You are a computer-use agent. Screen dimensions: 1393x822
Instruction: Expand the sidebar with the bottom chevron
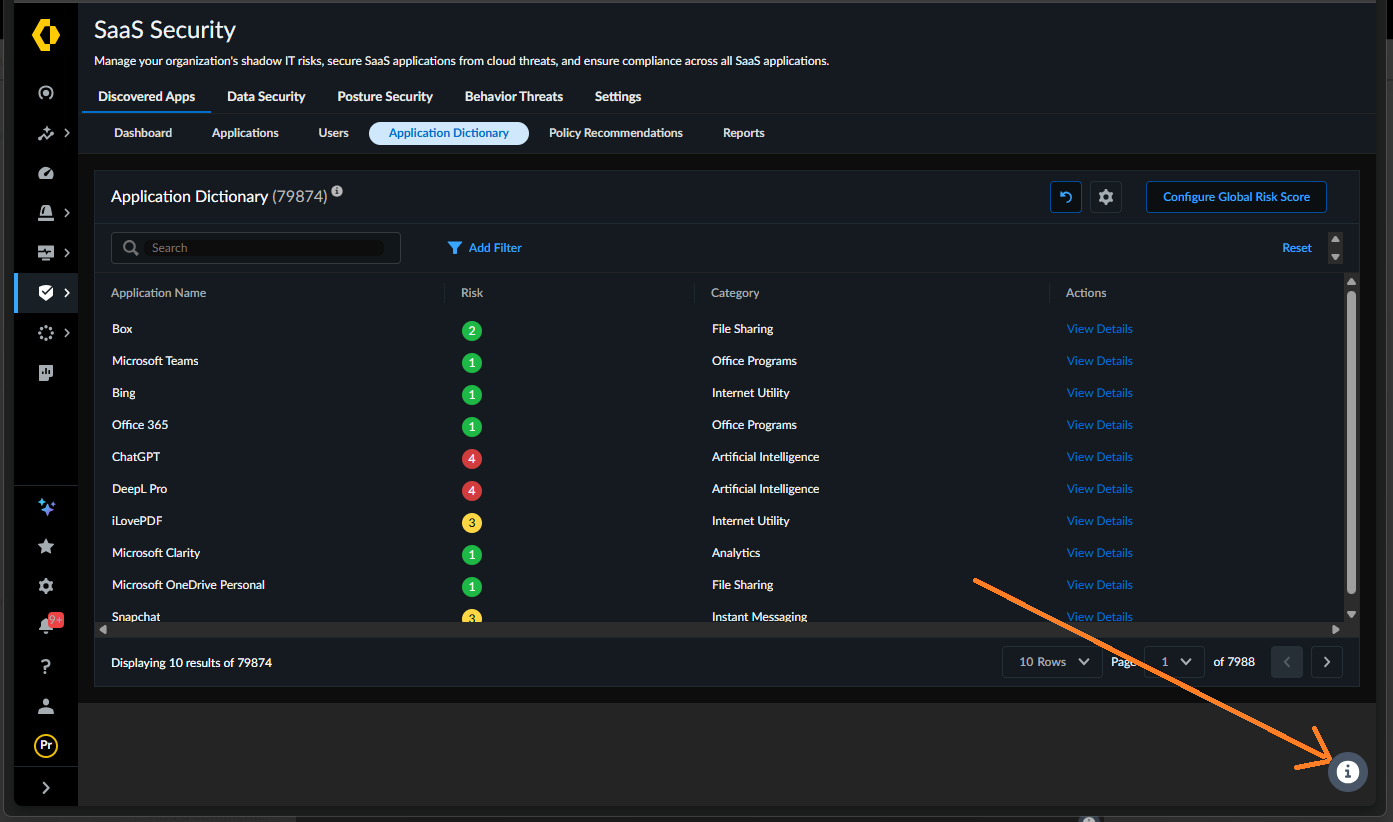pos(46,788)
